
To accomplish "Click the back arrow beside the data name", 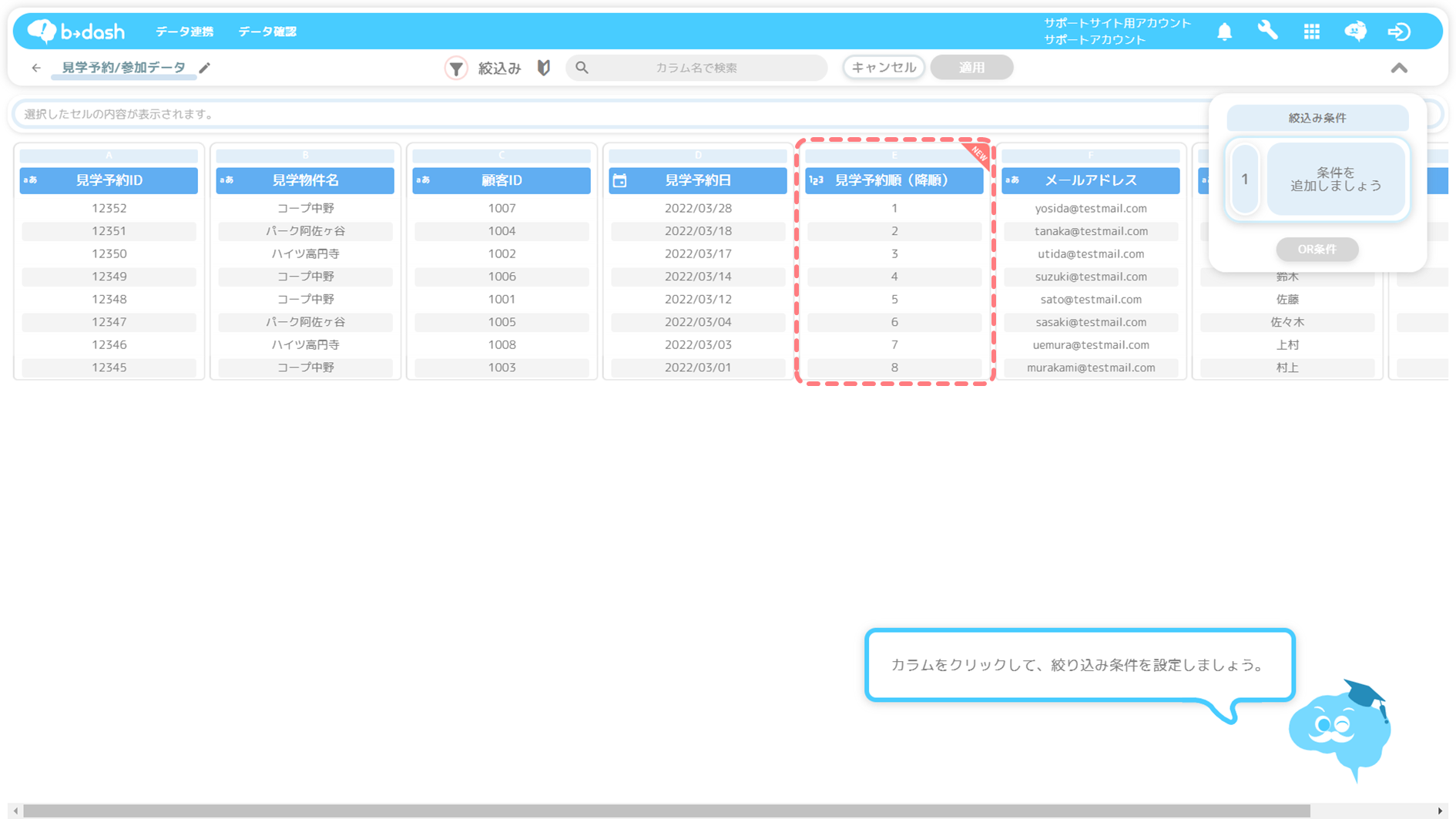I will click(36, 68).
